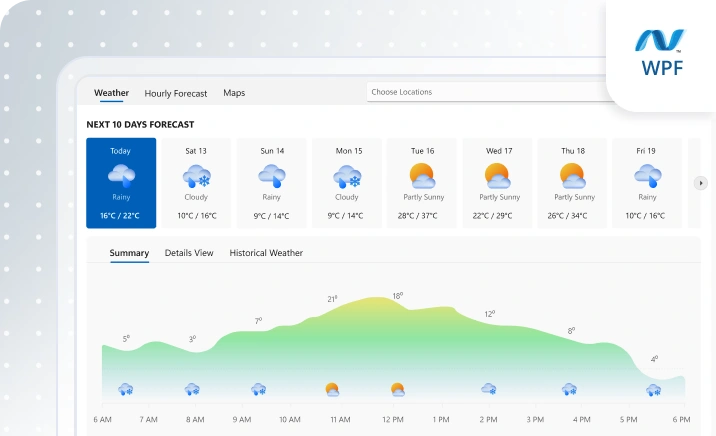Click the sun icon above 11 AM
716x436 pixels.
(332, 389)
